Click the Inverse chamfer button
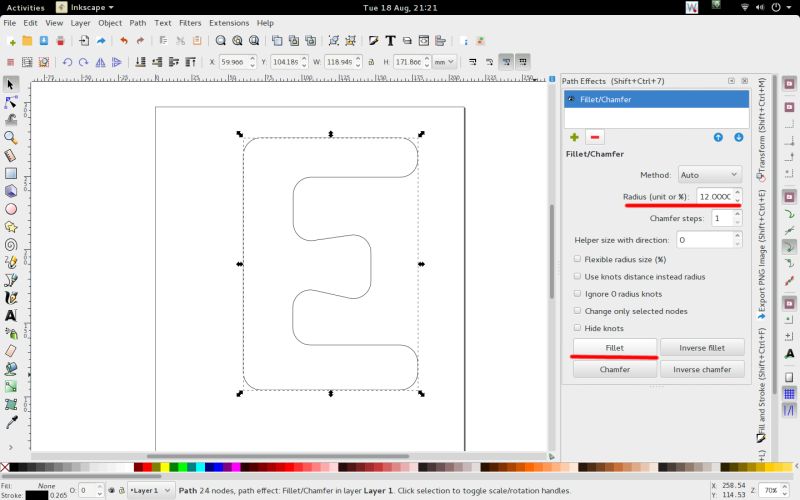 point(702,369)
